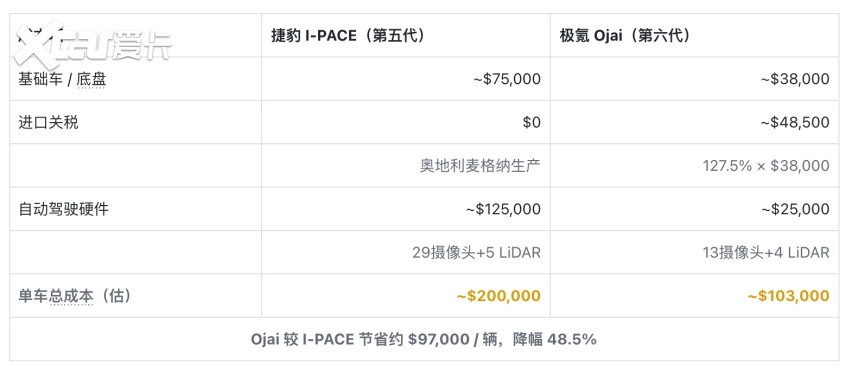The width and height of the screenshot is (852, 371).
Task: Select the ~$75,000 base car cell
Action: point(506,79)
